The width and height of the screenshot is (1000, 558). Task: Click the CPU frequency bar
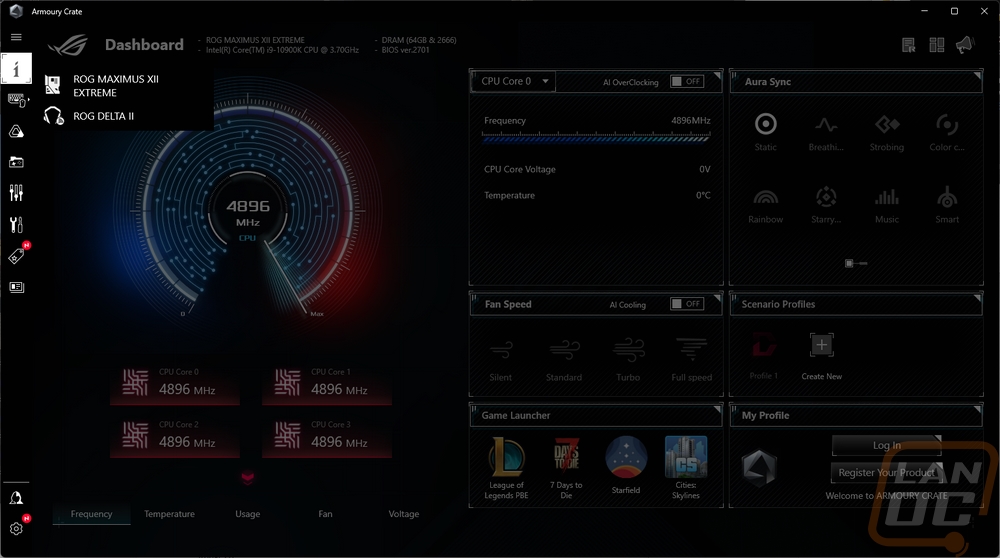tap(596, 137)
